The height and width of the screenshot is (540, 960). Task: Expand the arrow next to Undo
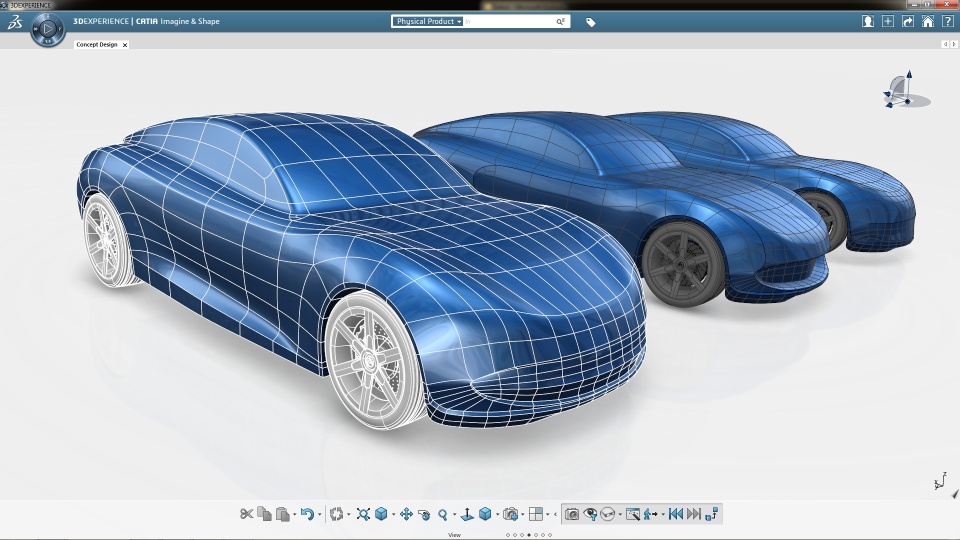[320, 515]
